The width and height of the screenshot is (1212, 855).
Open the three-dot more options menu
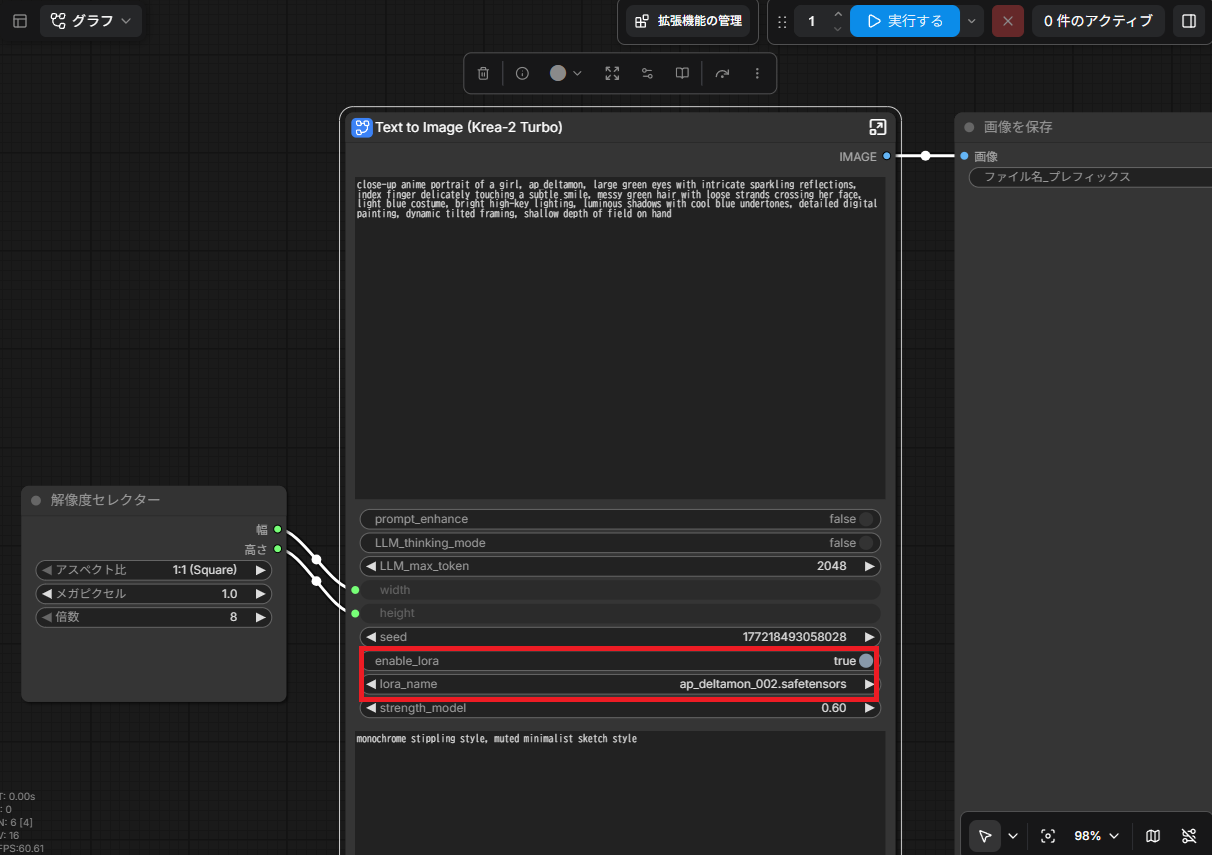(x=757, y=73)
